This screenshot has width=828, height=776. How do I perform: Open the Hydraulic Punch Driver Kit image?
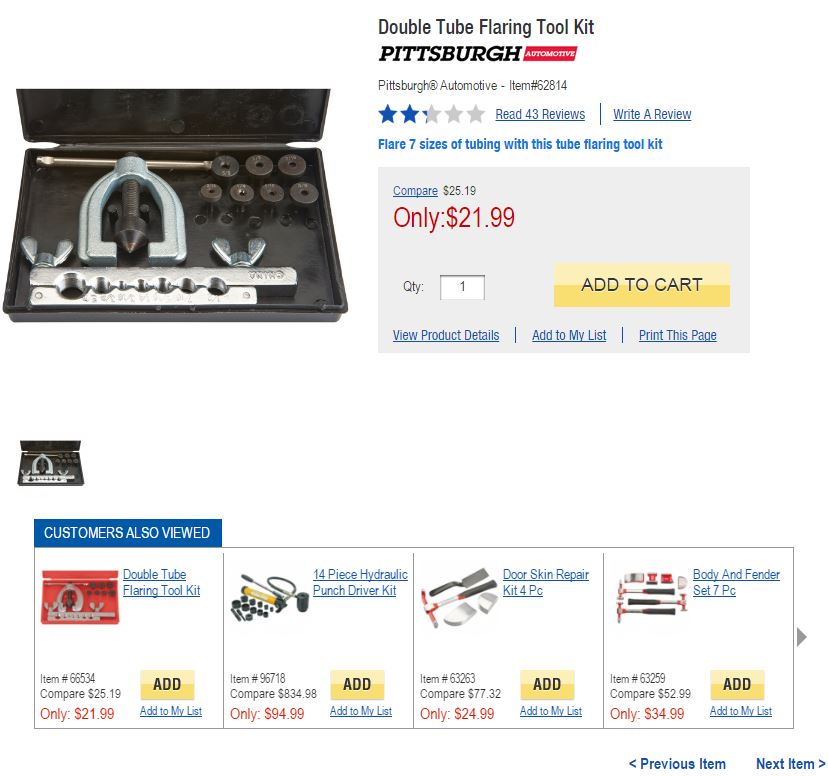pos(268,598)
